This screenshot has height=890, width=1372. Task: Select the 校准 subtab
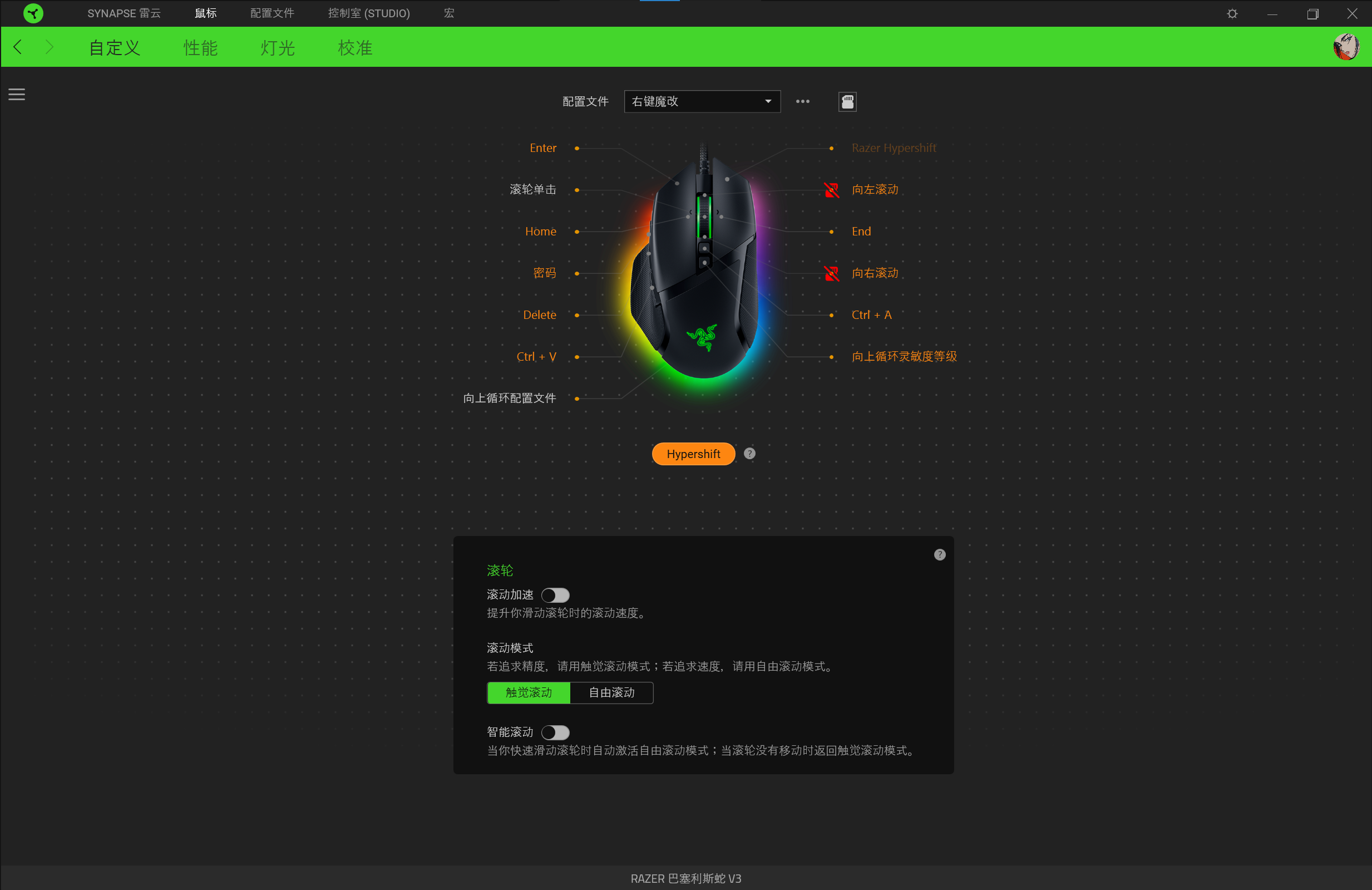click(354, 47)
